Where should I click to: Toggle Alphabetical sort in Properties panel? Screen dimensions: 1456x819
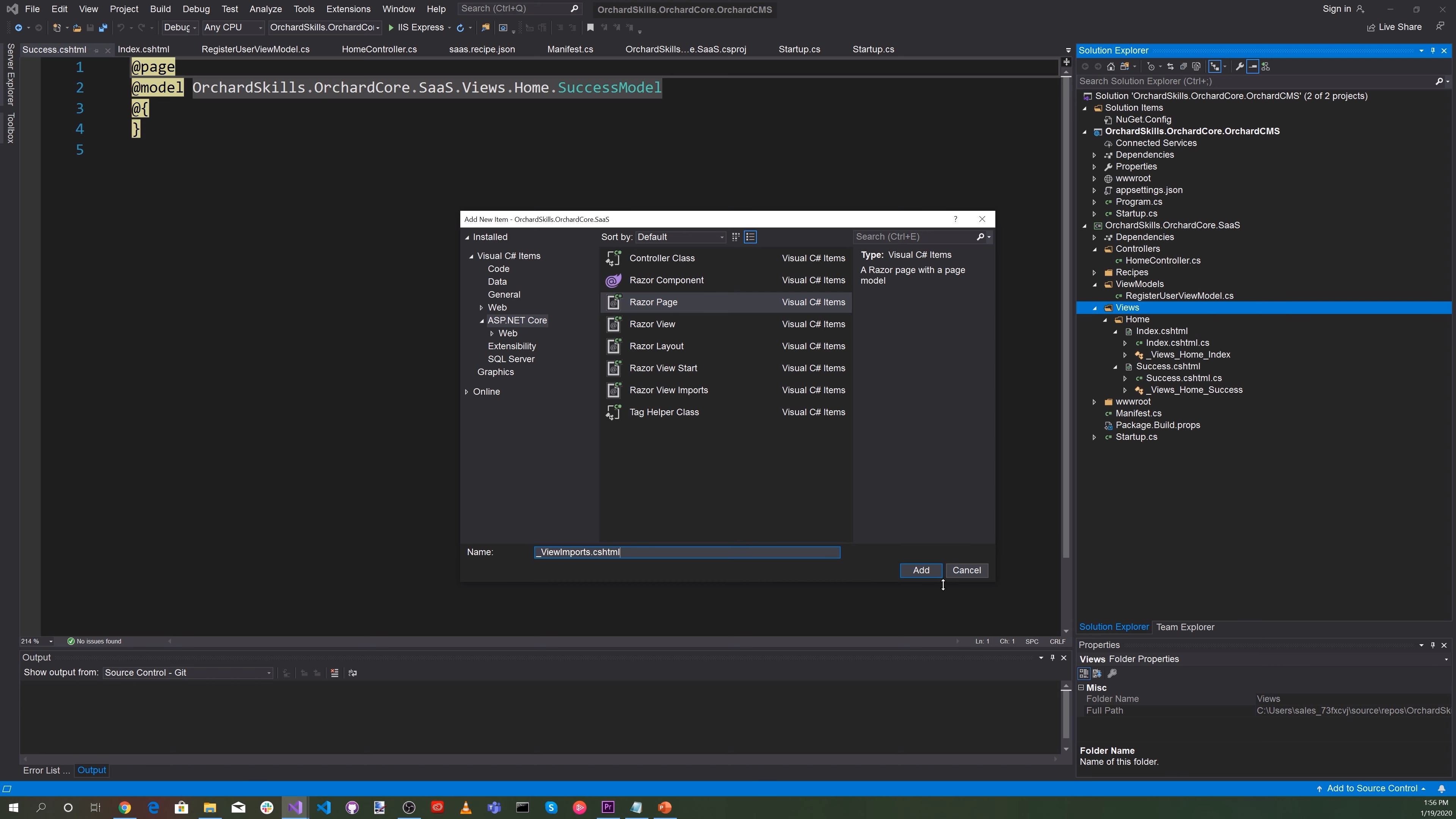click(1097, 674)
